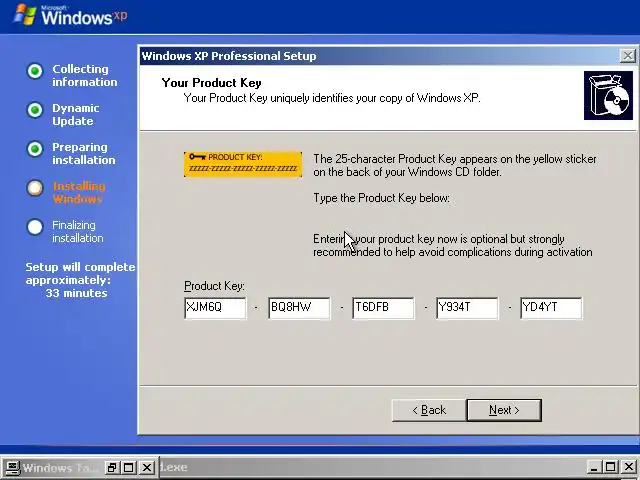Screen dimensions: 640x480
Task: Minimize the .exe outer window
Action: pos(594,467)
